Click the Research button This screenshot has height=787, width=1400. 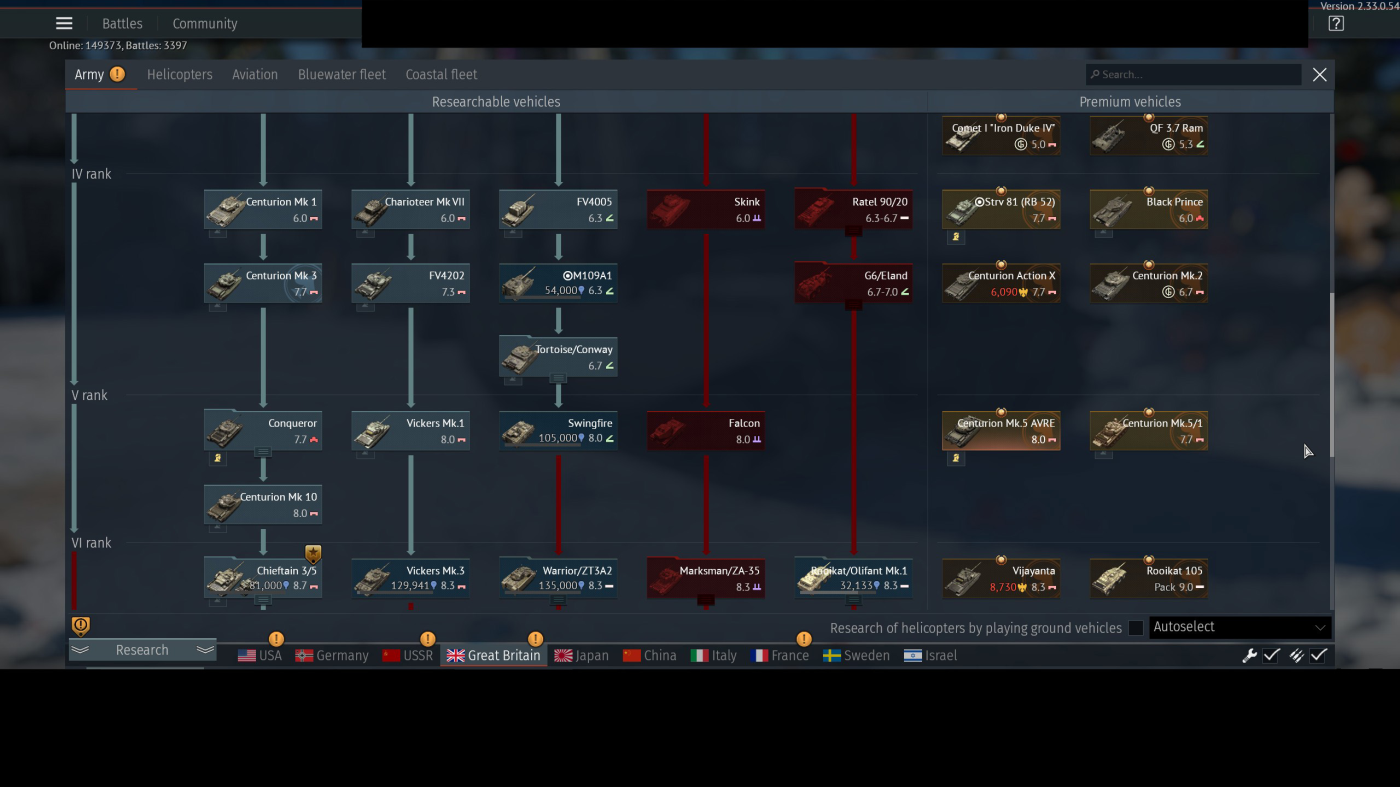click(142, 650)
